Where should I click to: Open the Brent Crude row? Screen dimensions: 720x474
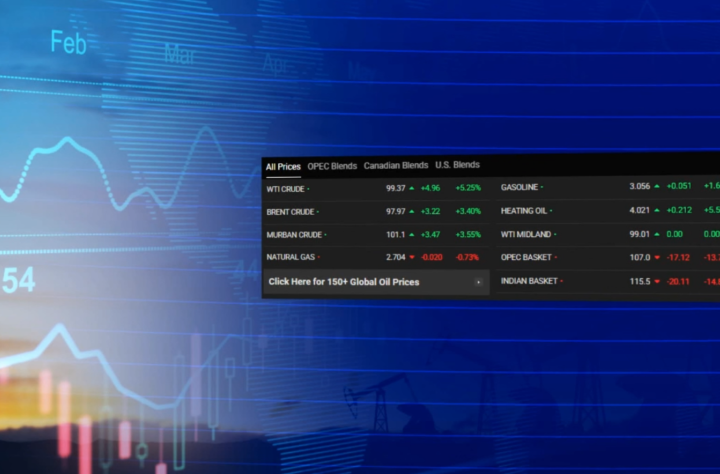point(289,212)
